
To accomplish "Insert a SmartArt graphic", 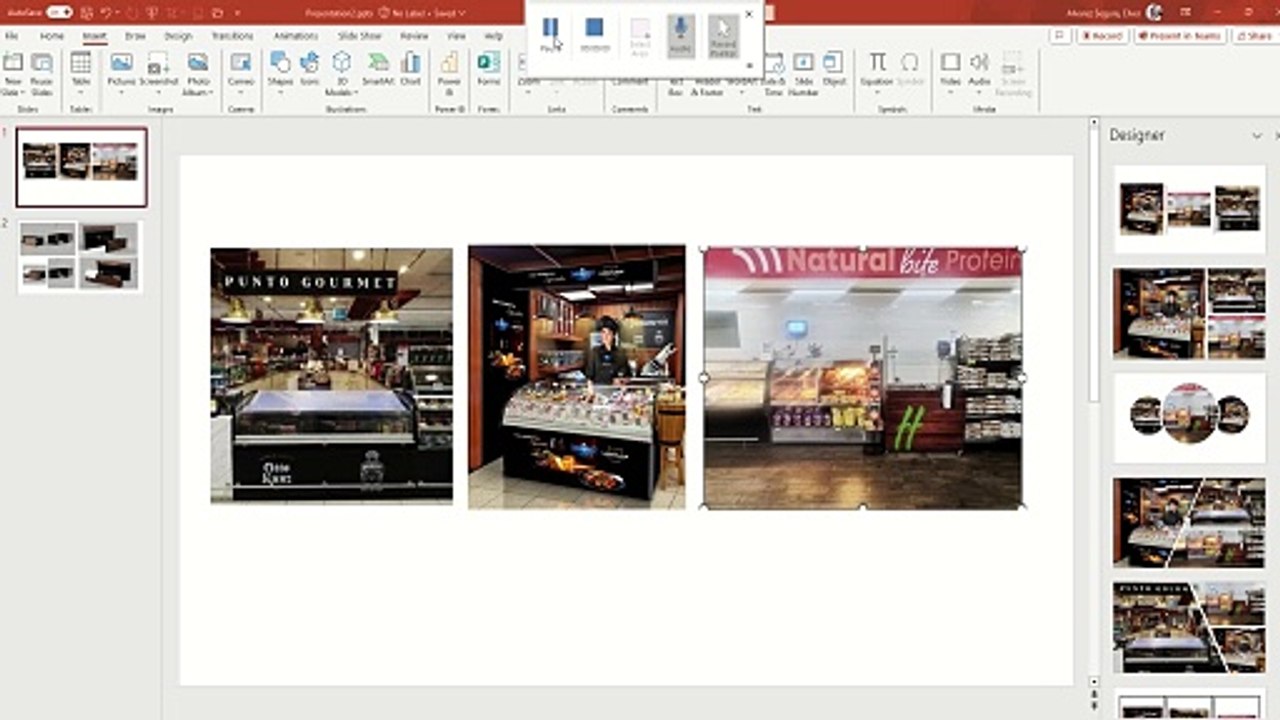I will [378, 69].
